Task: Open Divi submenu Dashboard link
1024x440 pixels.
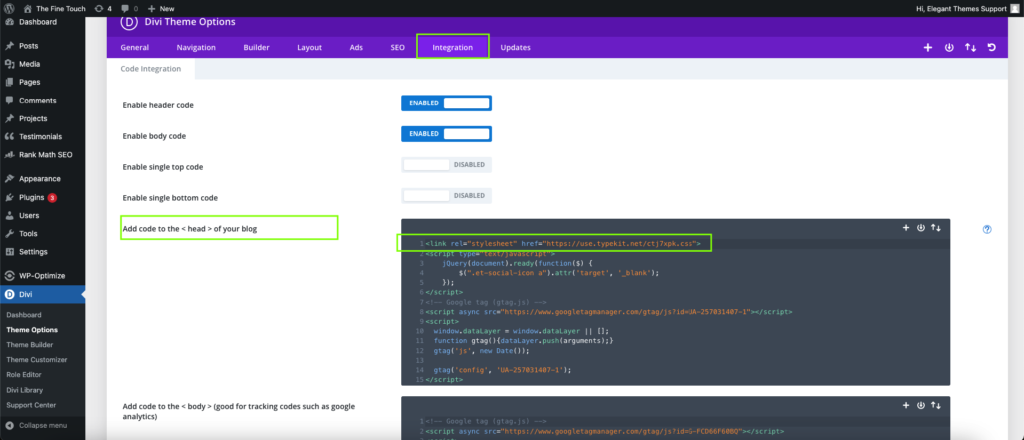Action: click(24, 315)
